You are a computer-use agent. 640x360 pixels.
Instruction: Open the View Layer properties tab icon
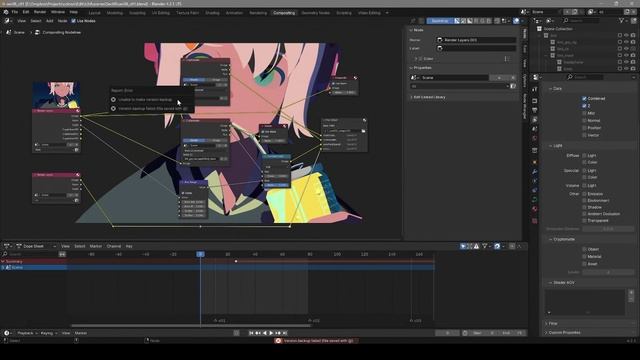point(535,120)
